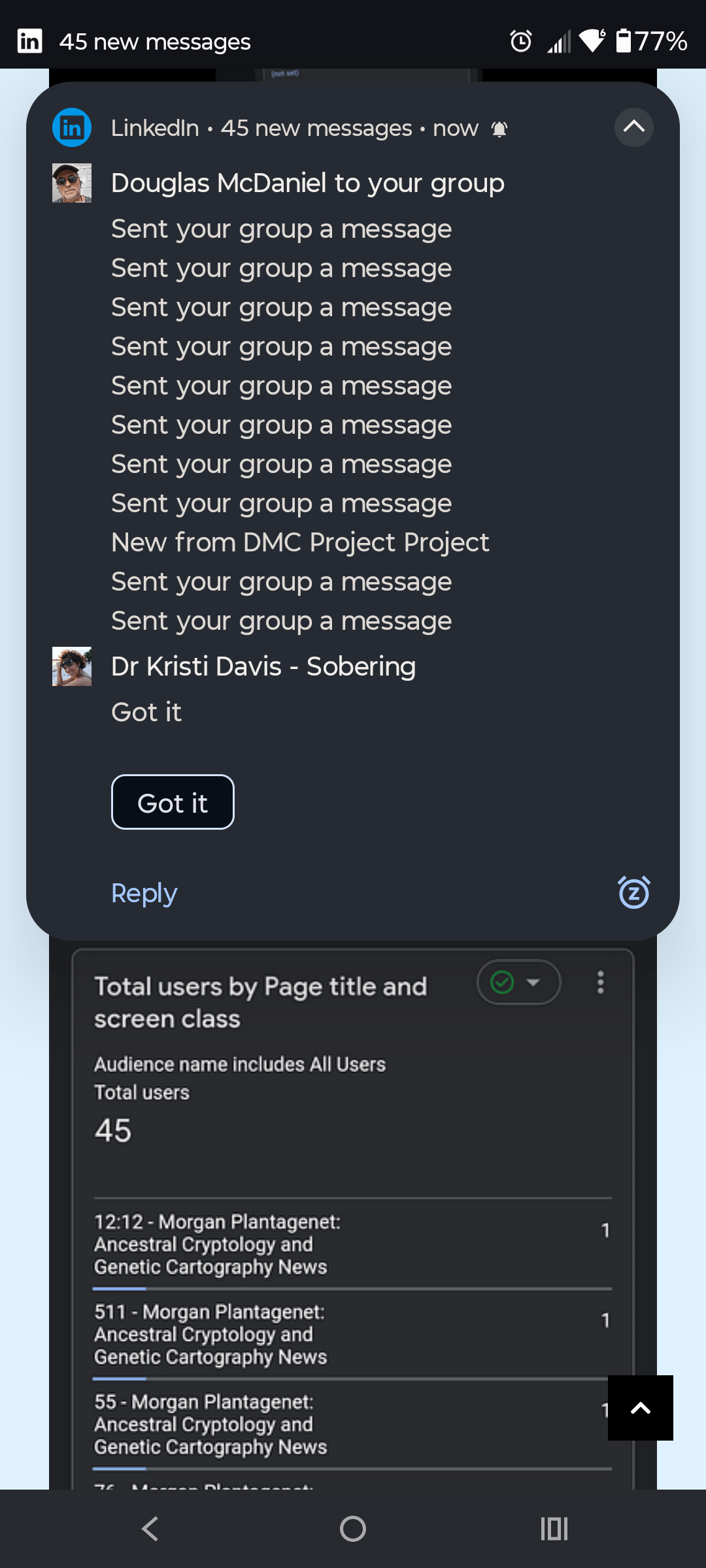Tap Dr Kristi Davis avatar photo
This screenshot has height=1568, width=706.
(72, 666)
